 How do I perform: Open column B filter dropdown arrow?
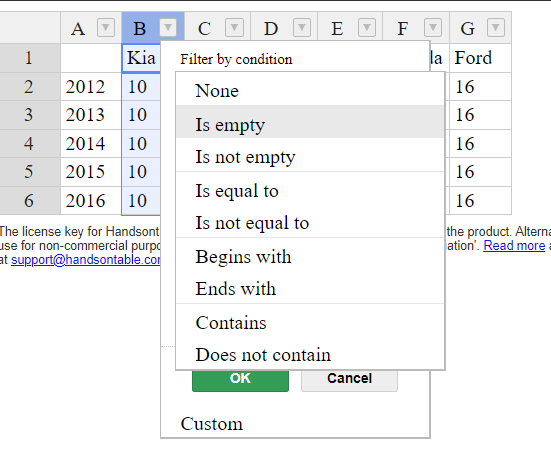pyautogui.click(x=168, y=28)
